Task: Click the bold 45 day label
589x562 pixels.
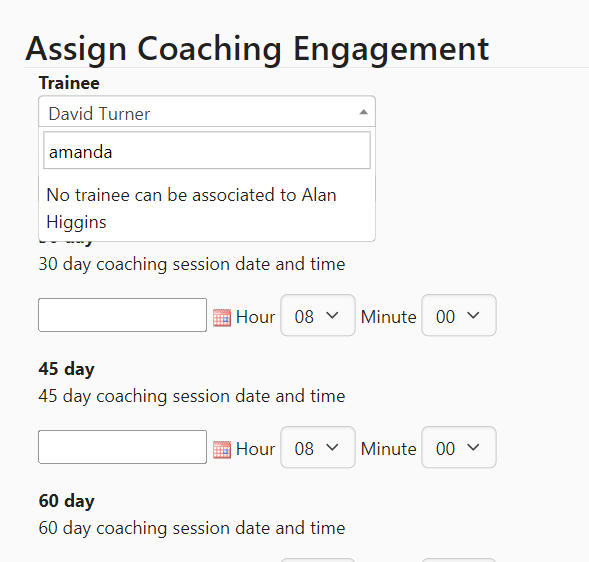Action: 66,369
